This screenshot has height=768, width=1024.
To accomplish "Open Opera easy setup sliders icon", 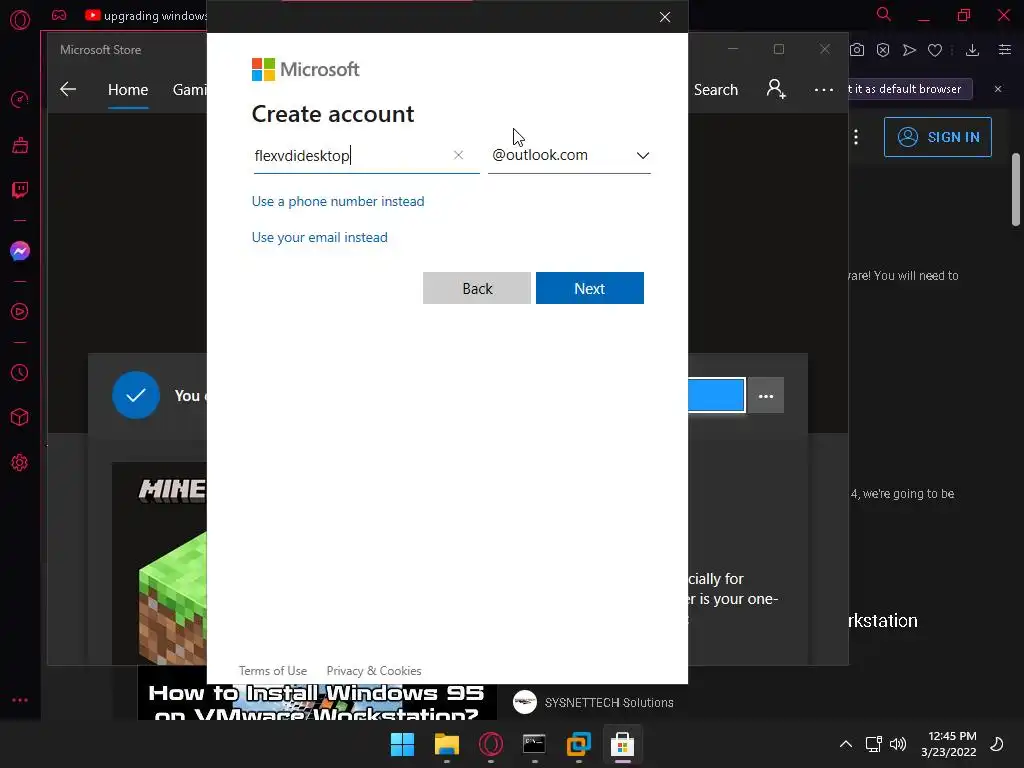I will tap(1005, 50).
